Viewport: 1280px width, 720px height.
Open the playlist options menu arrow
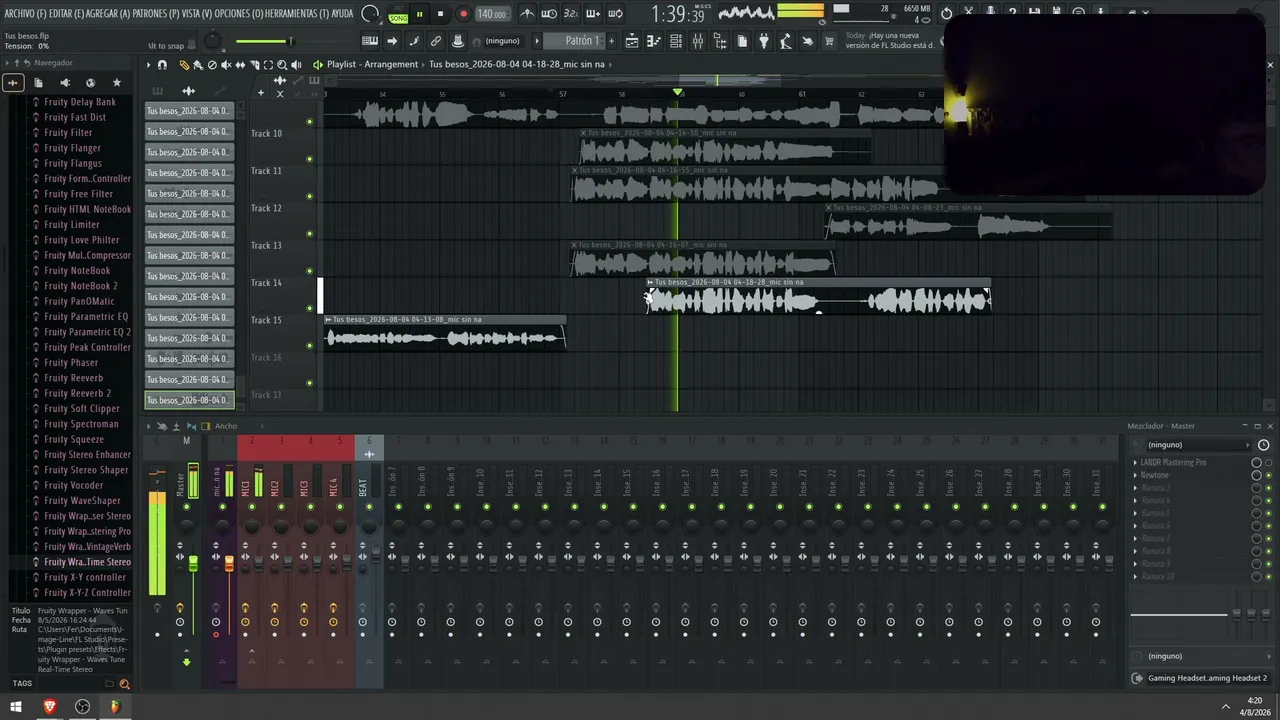point(148,65)
